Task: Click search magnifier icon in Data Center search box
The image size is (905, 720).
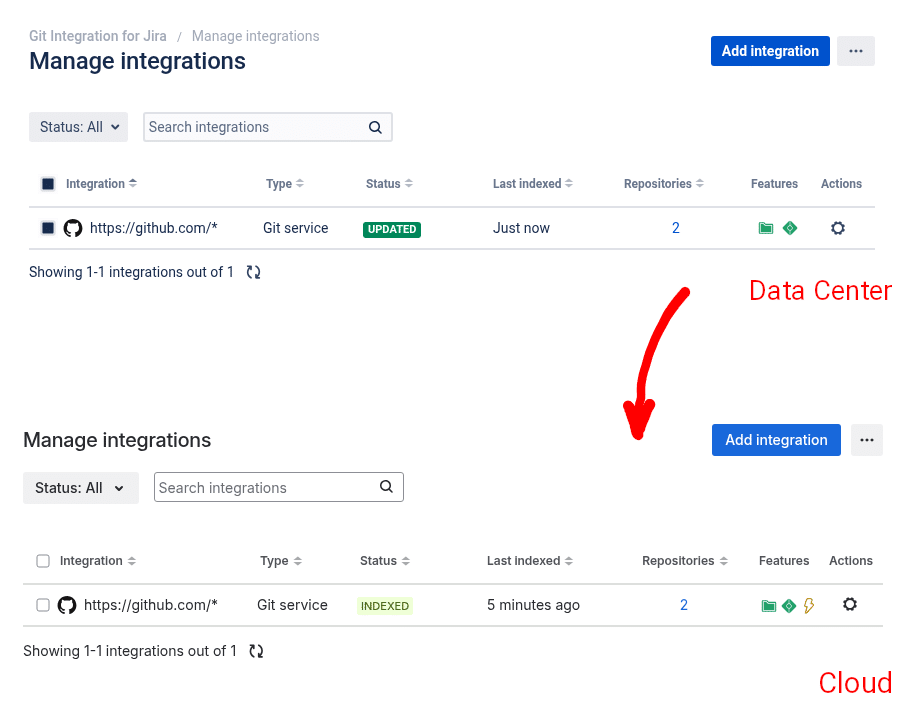Action: pos(375,127)
